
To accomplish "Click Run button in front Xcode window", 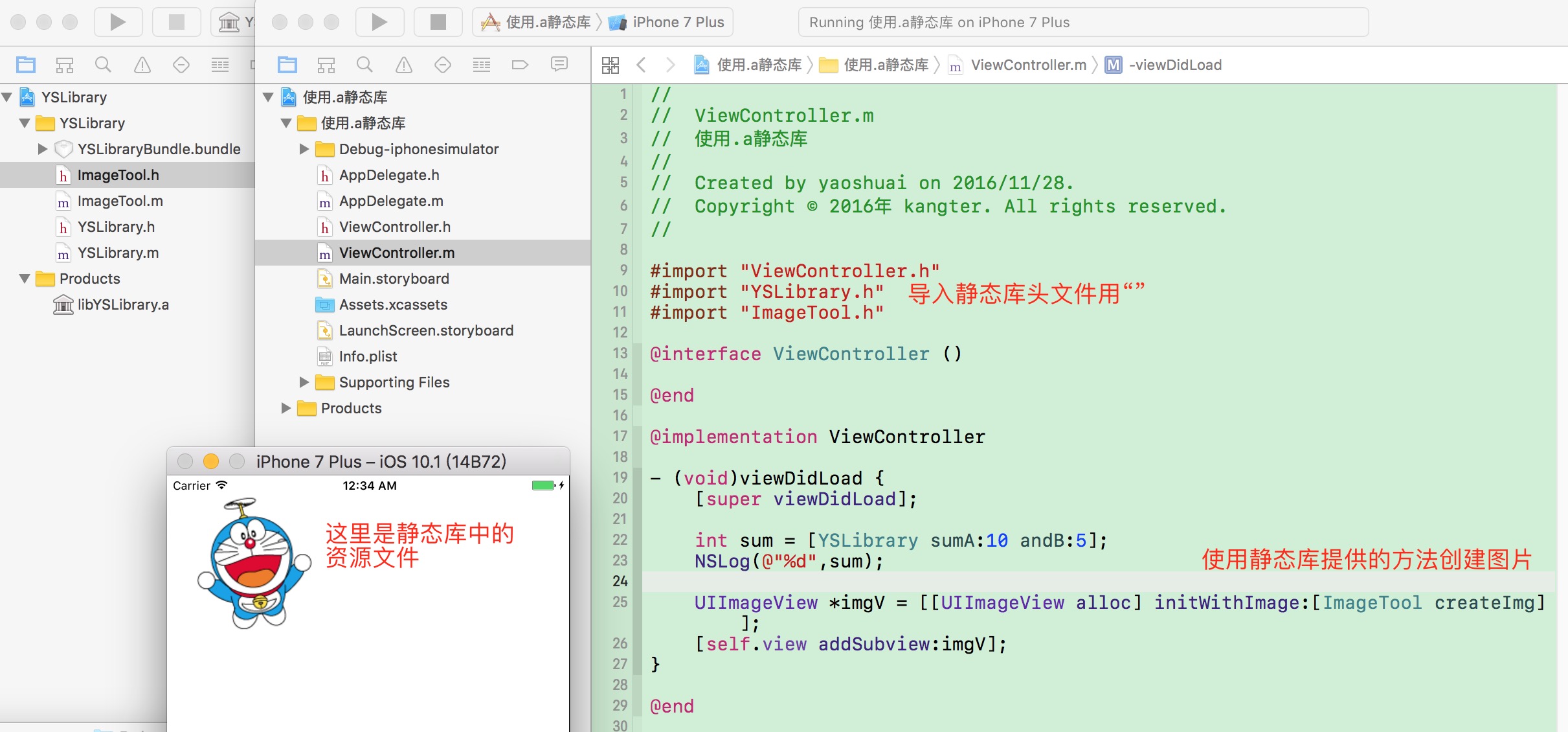I will pos(380,22).
